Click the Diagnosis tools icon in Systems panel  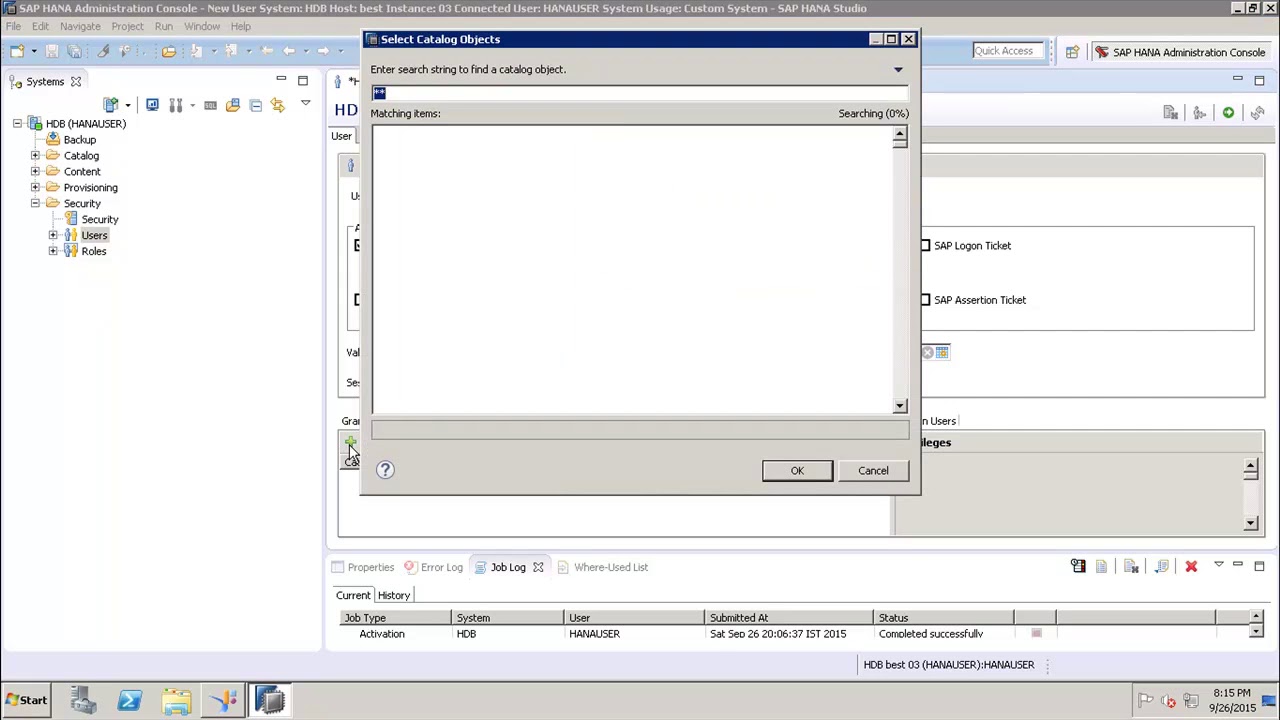tap(175, 105)
